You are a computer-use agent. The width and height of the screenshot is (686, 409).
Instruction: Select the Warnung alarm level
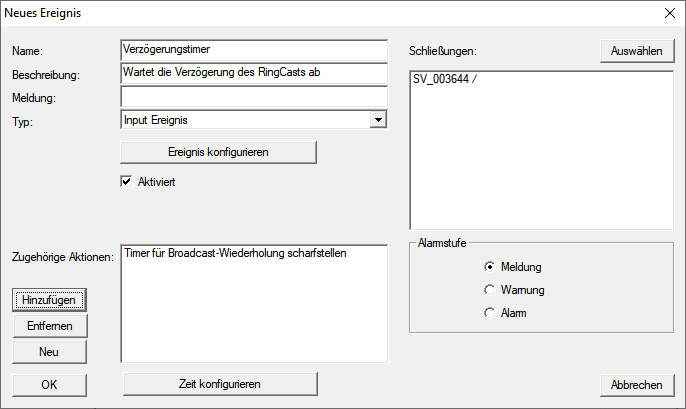[x=489, y=290]
